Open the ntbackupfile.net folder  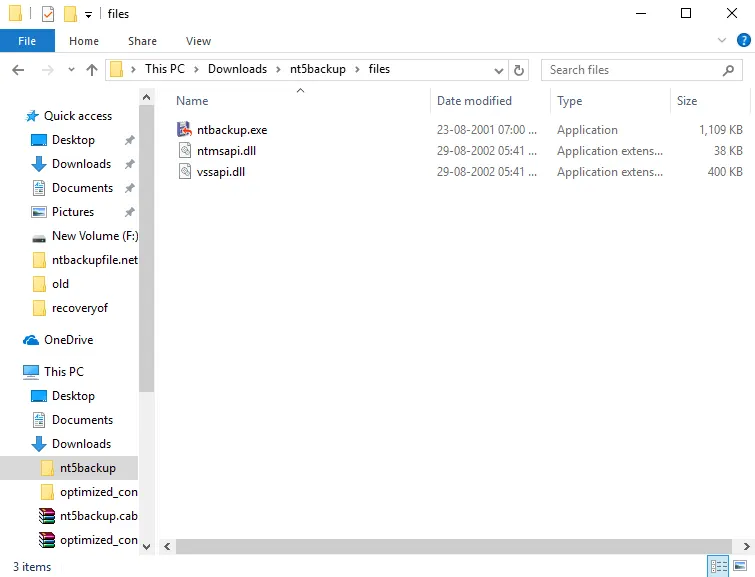click(95, 260)
